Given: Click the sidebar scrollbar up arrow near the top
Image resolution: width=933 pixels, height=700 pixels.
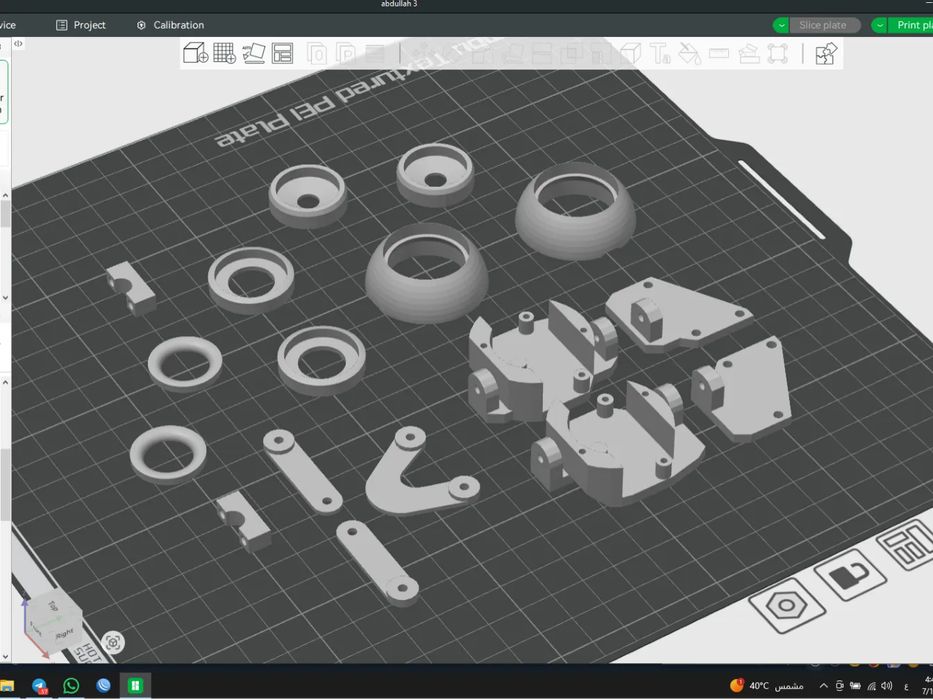Looking at the screenshot, I should (x=5, y=195).
